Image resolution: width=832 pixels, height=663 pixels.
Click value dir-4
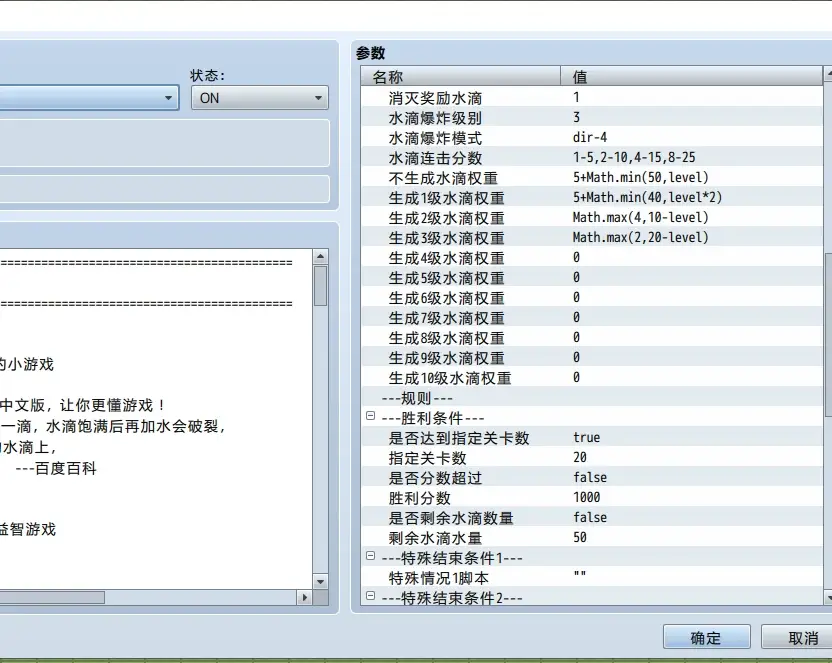(590, 137)
